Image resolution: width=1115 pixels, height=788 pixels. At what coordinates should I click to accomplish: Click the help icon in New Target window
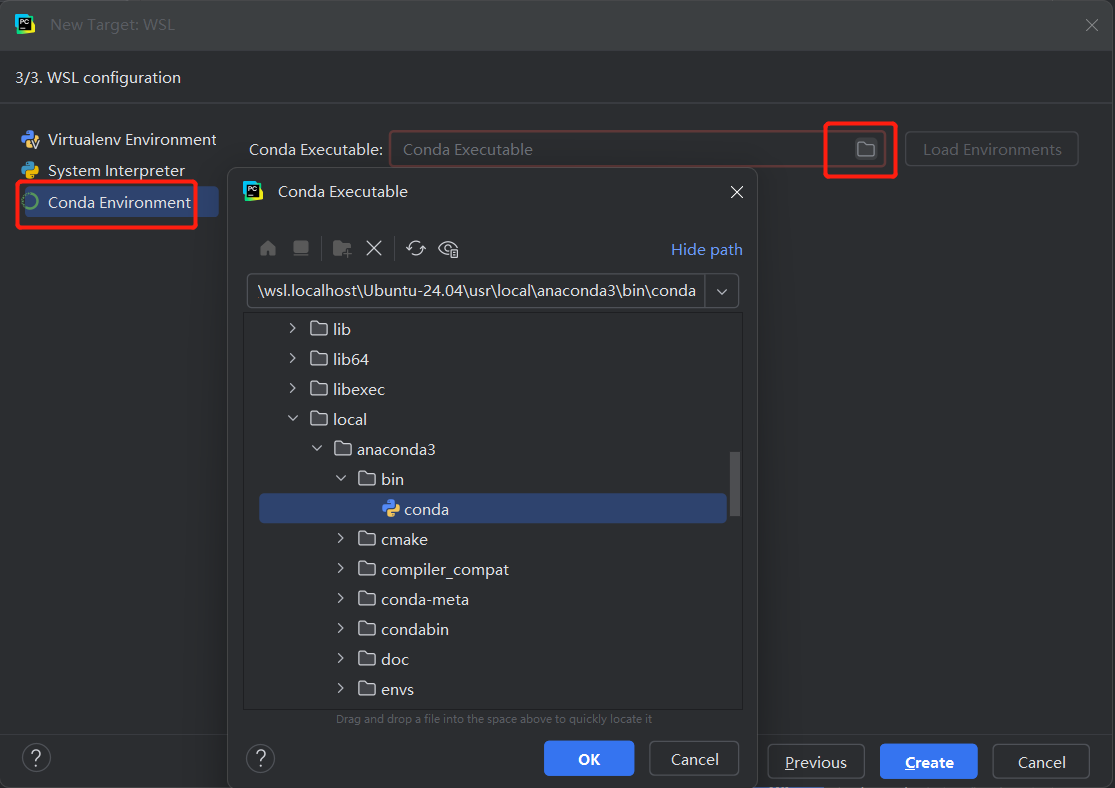36,757
